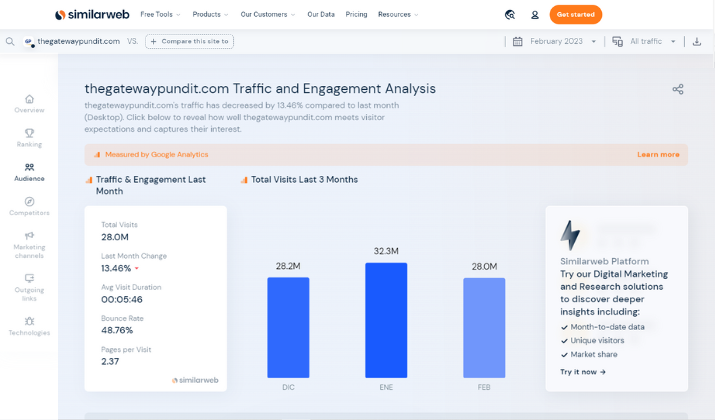Image resolution: width=715 pixels, height=420 pixels.
Task: Click the thegatewaypundit.com domain field
Action: 78,41
